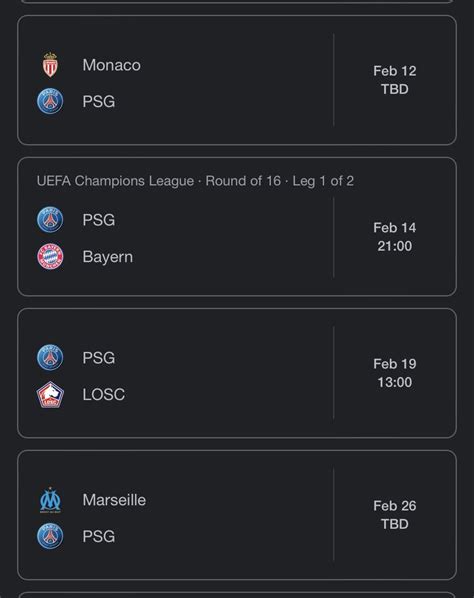
Task: Open the Monaco team name link
Action: [112, 65]
